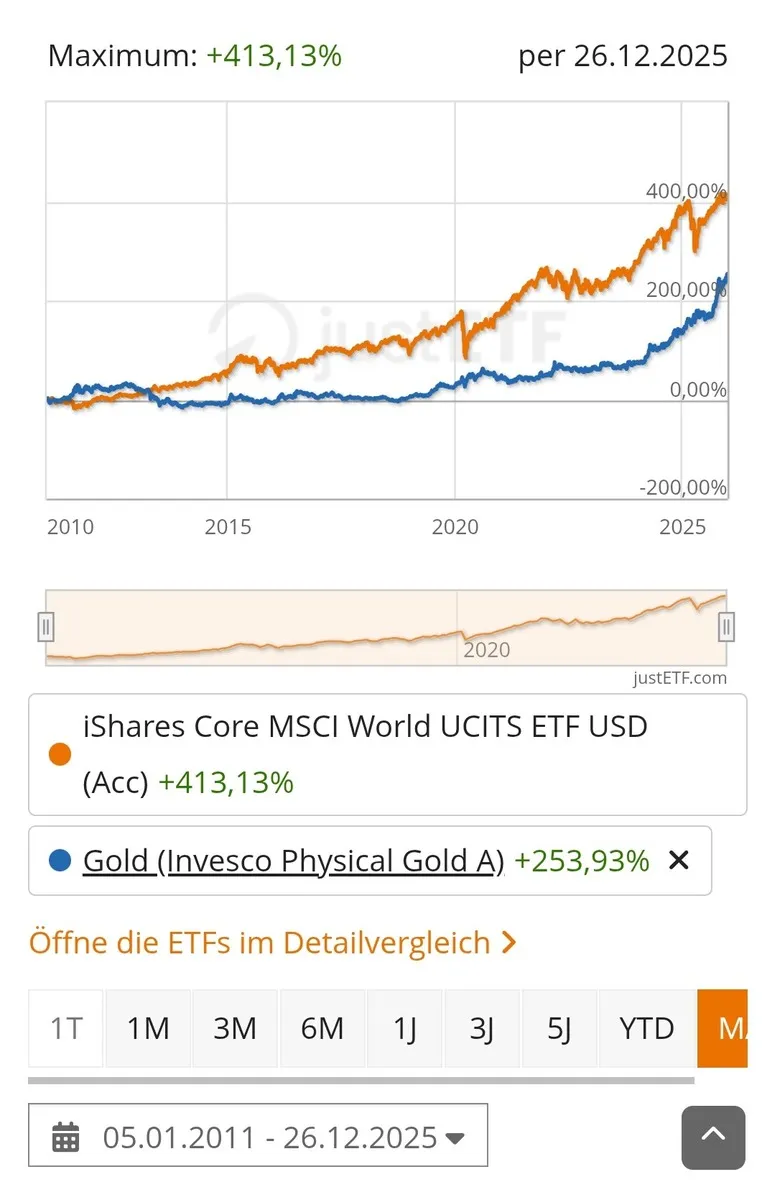762x1200 pixels.
Task: Click the calendar icon in date range field
Action: tap(66, 1136)
